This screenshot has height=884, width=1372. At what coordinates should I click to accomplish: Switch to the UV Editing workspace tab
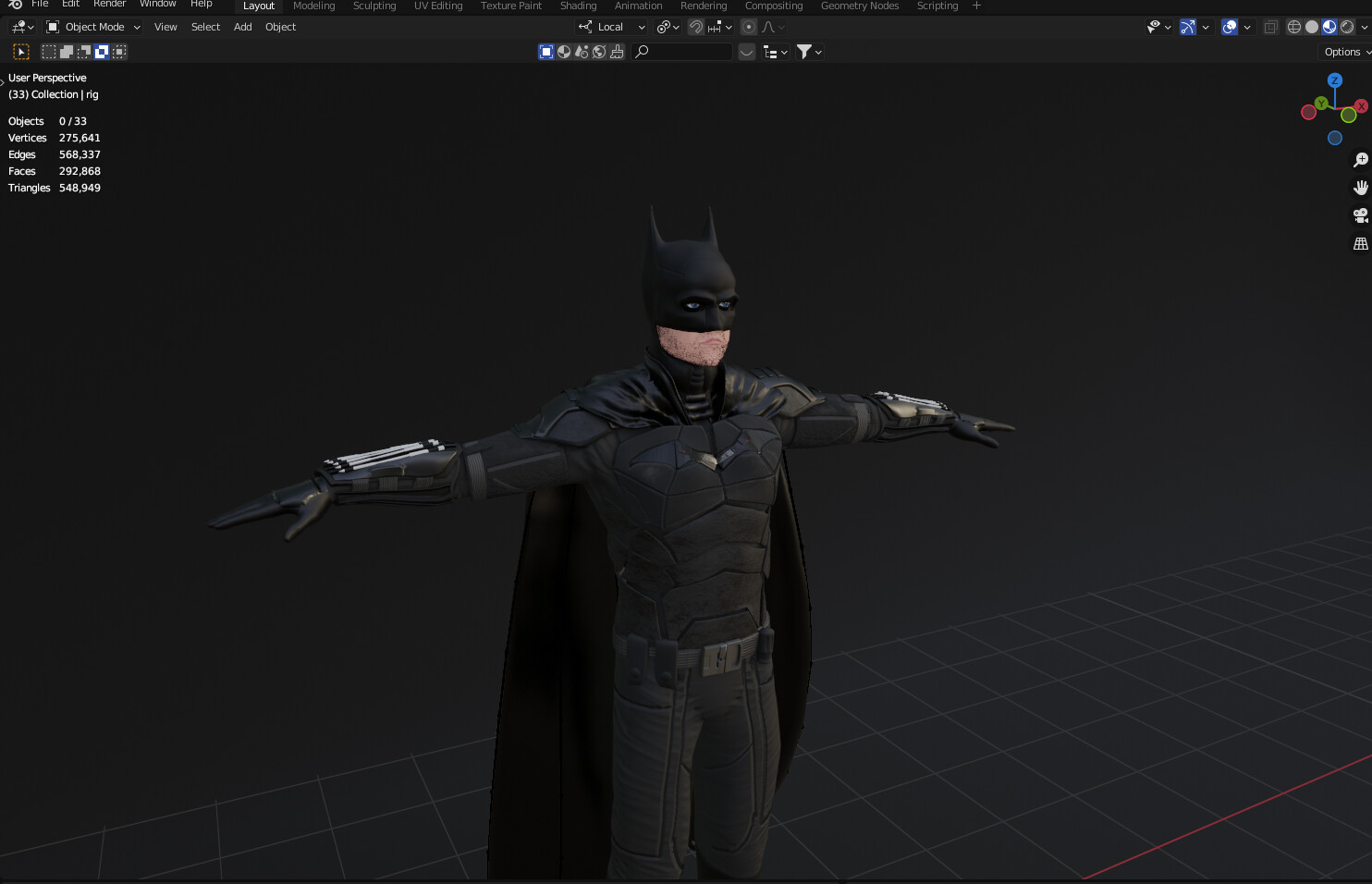click(x=437, y=6)
